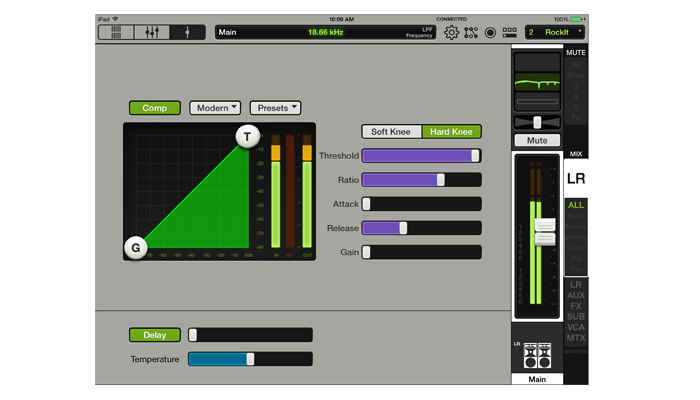Select Soft Knee mode

[x=391, y=132]
